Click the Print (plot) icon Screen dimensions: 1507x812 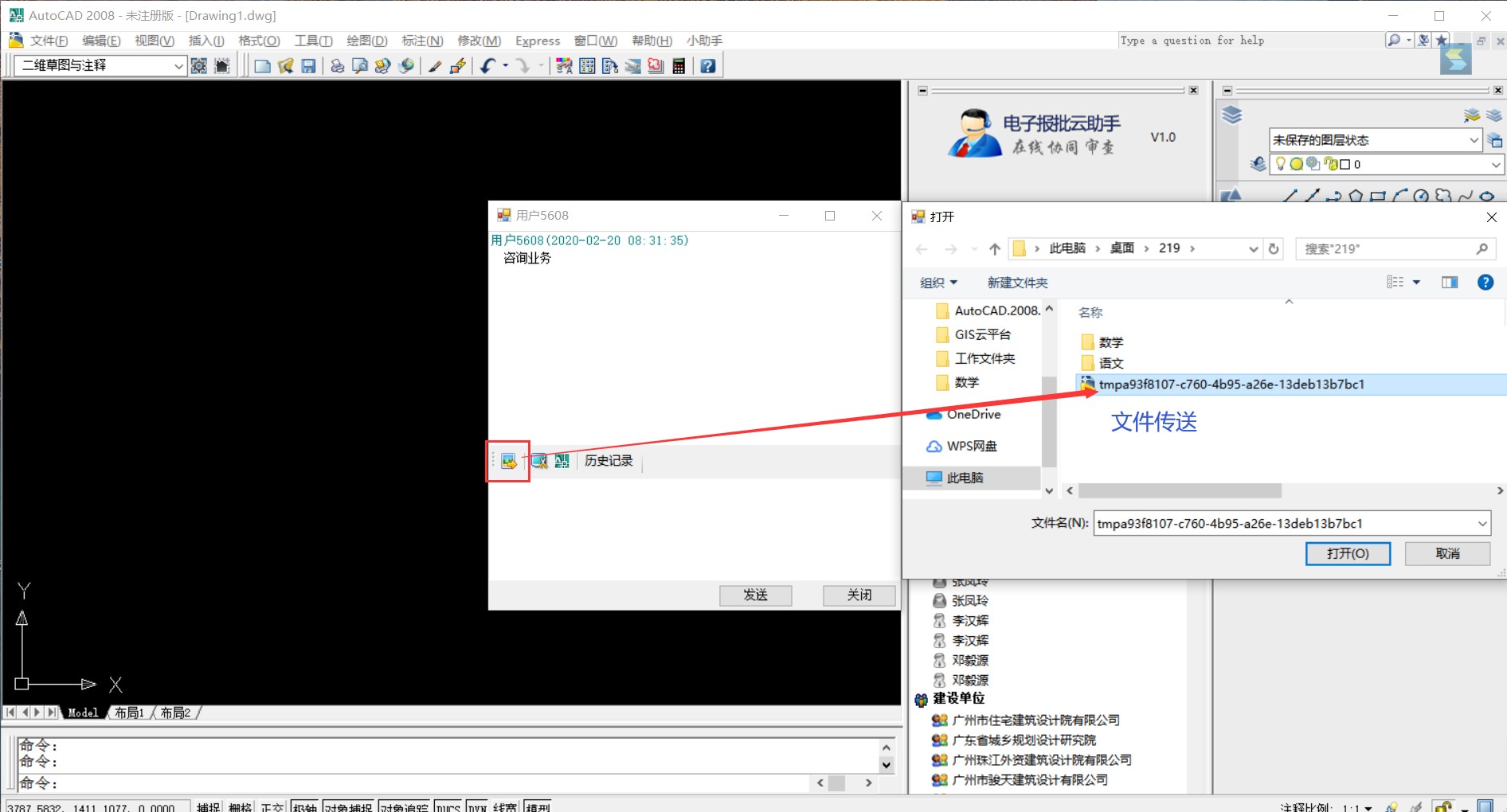(337, 66)
